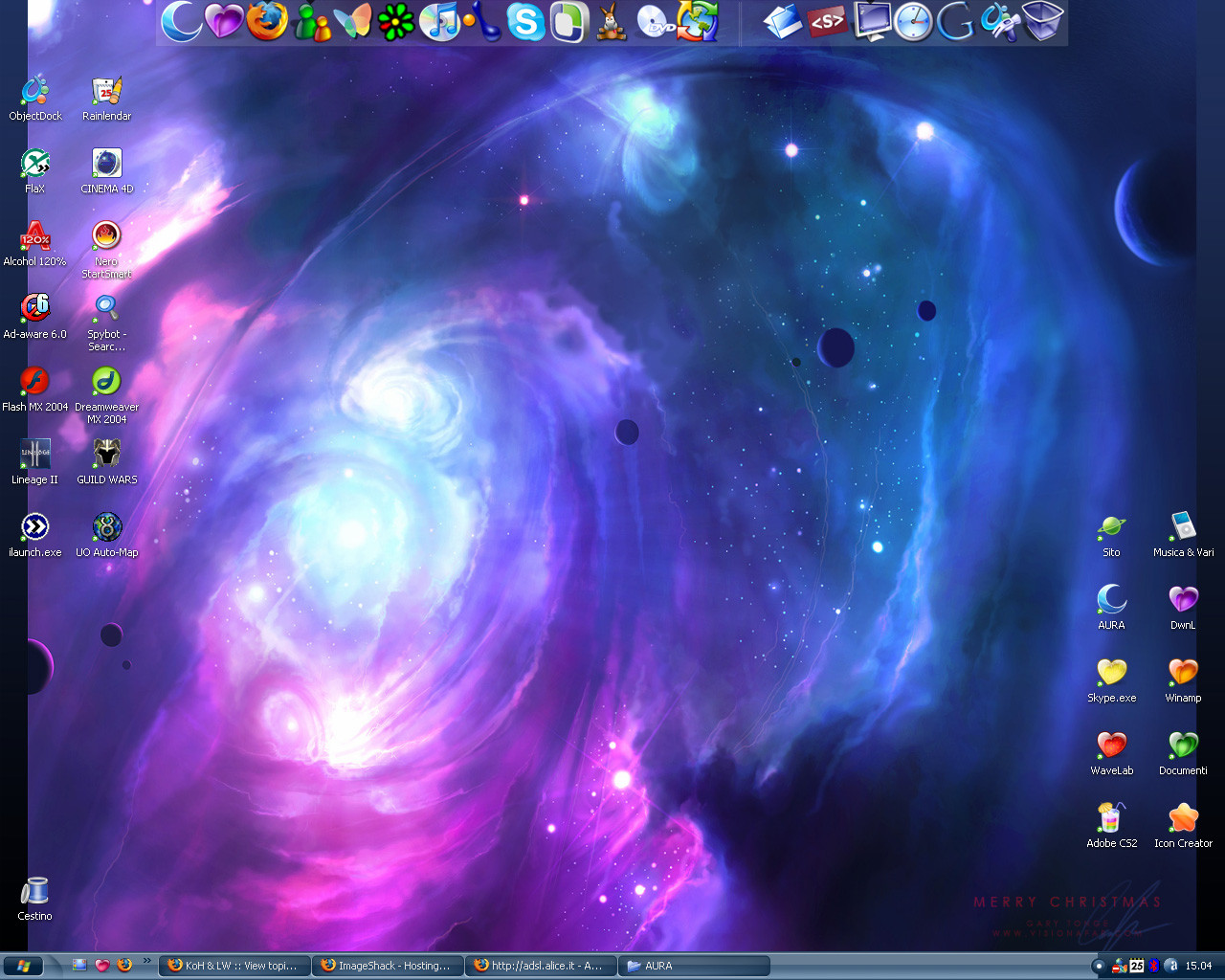Select the Sito planet desktop icon

coord(1112,535)
